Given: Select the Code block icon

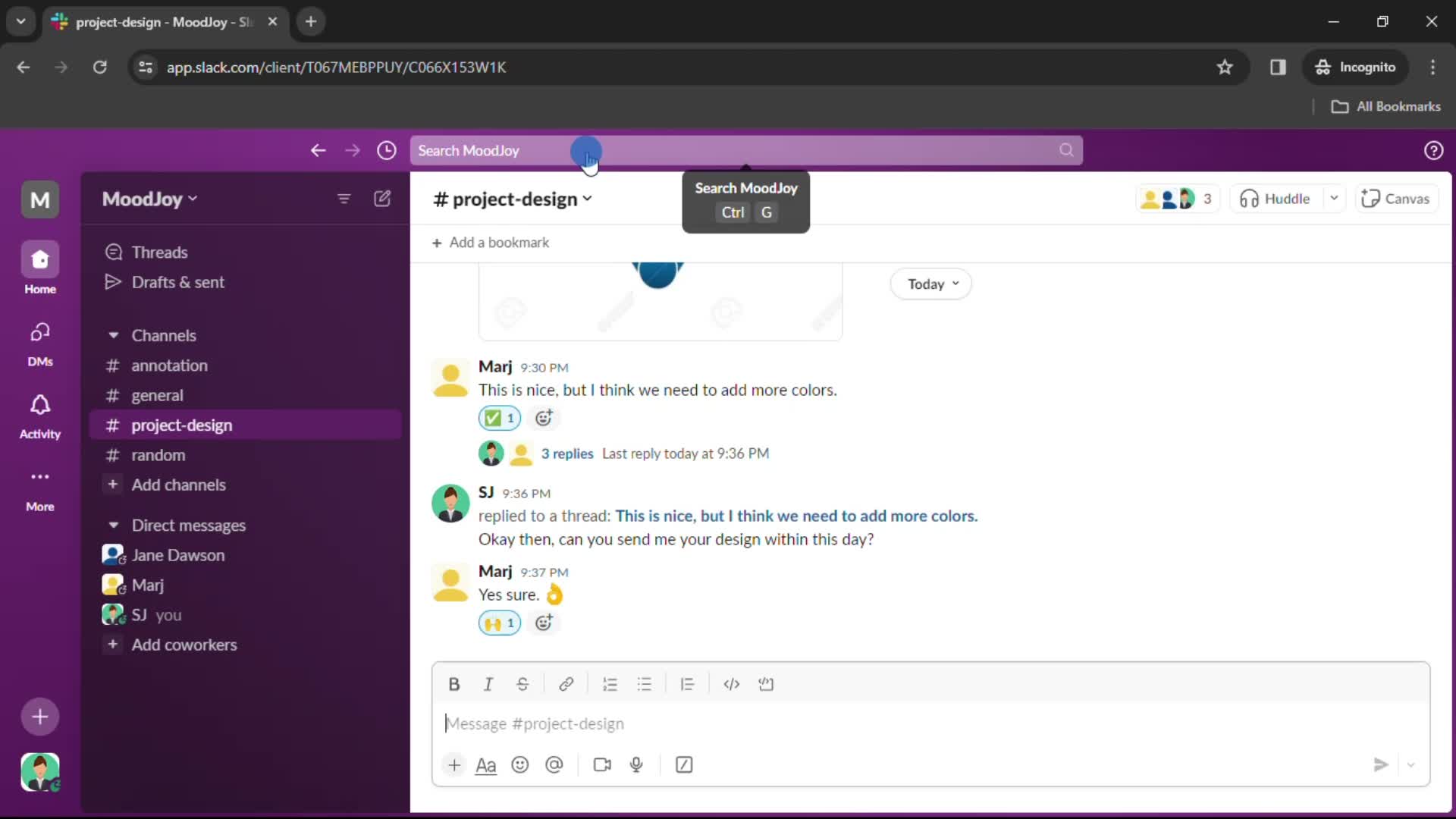Looking at the screenshot, I should click(766, 683).
